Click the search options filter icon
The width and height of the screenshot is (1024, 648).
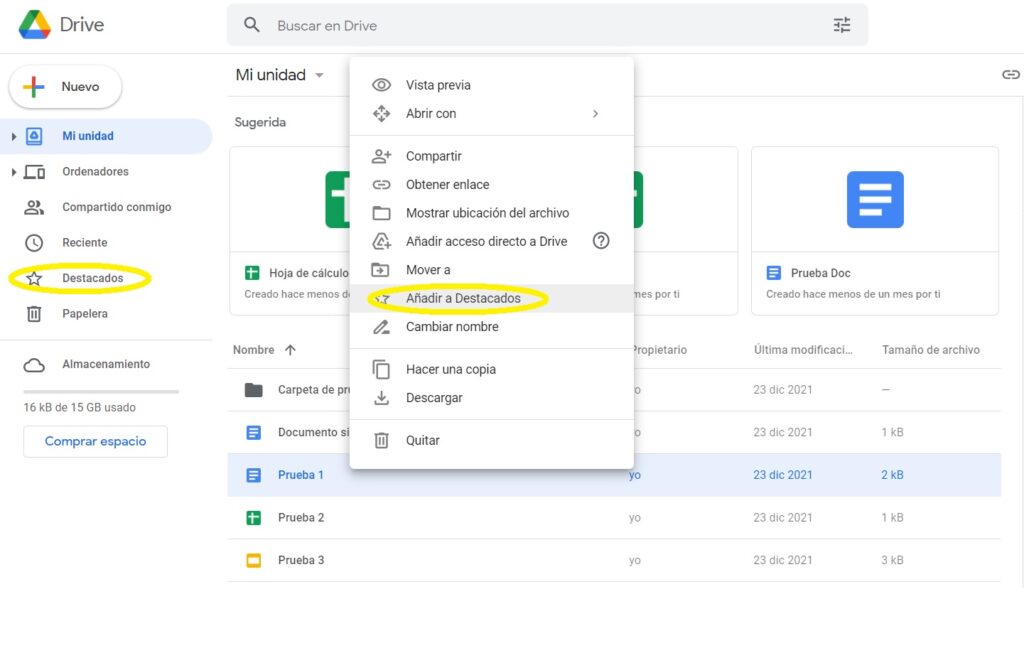point(842,25)
